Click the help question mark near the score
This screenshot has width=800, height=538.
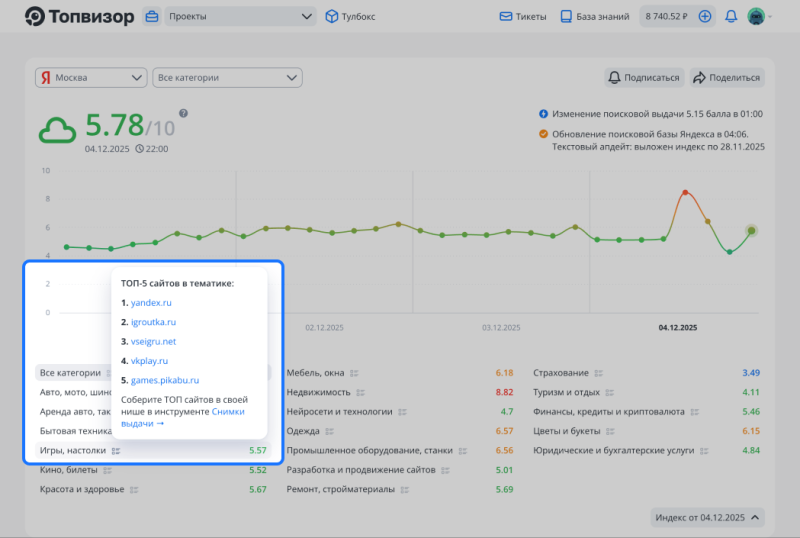coord(183,114)
